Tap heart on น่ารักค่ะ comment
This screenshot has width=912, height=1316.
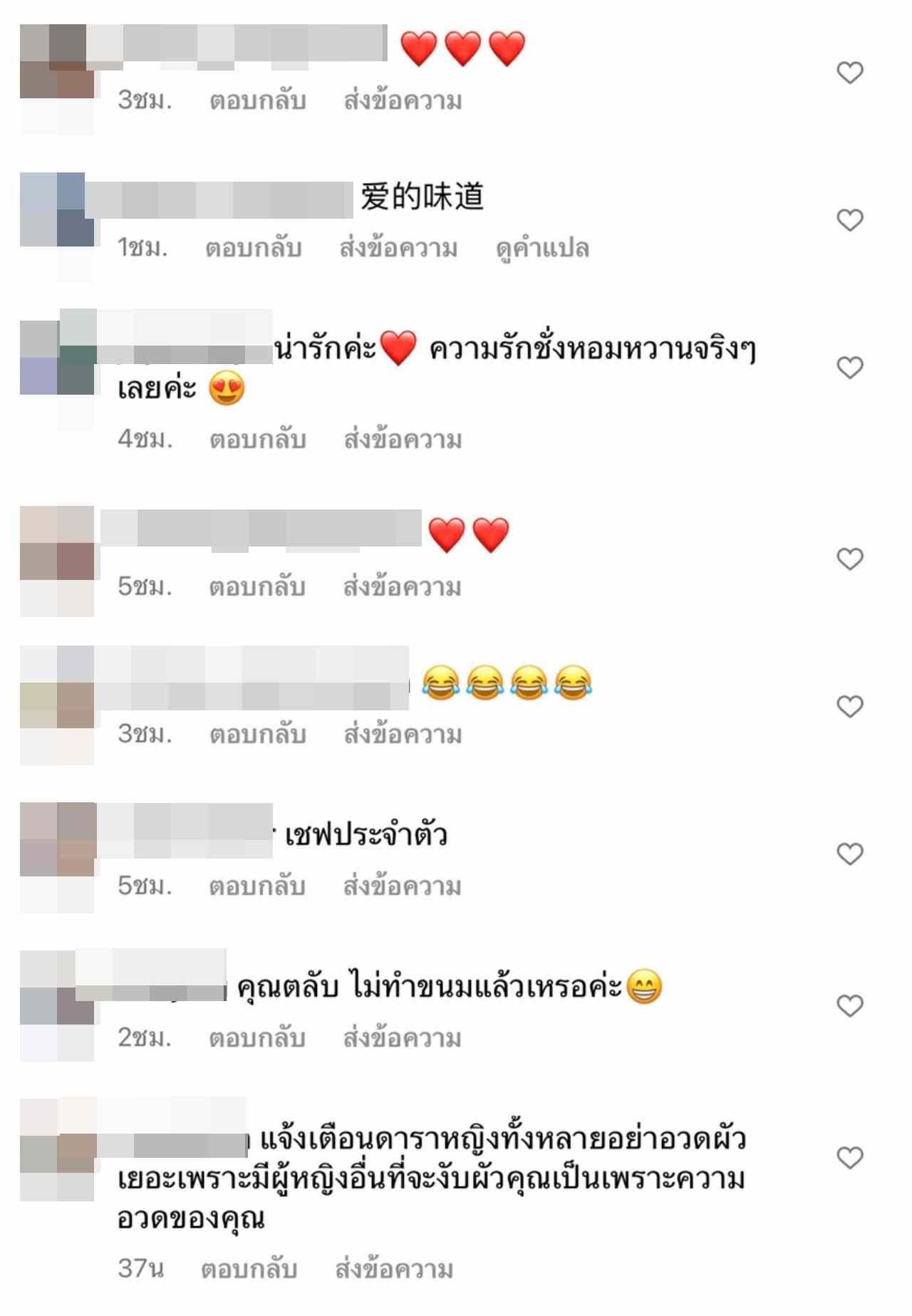[x=849, y=368]
